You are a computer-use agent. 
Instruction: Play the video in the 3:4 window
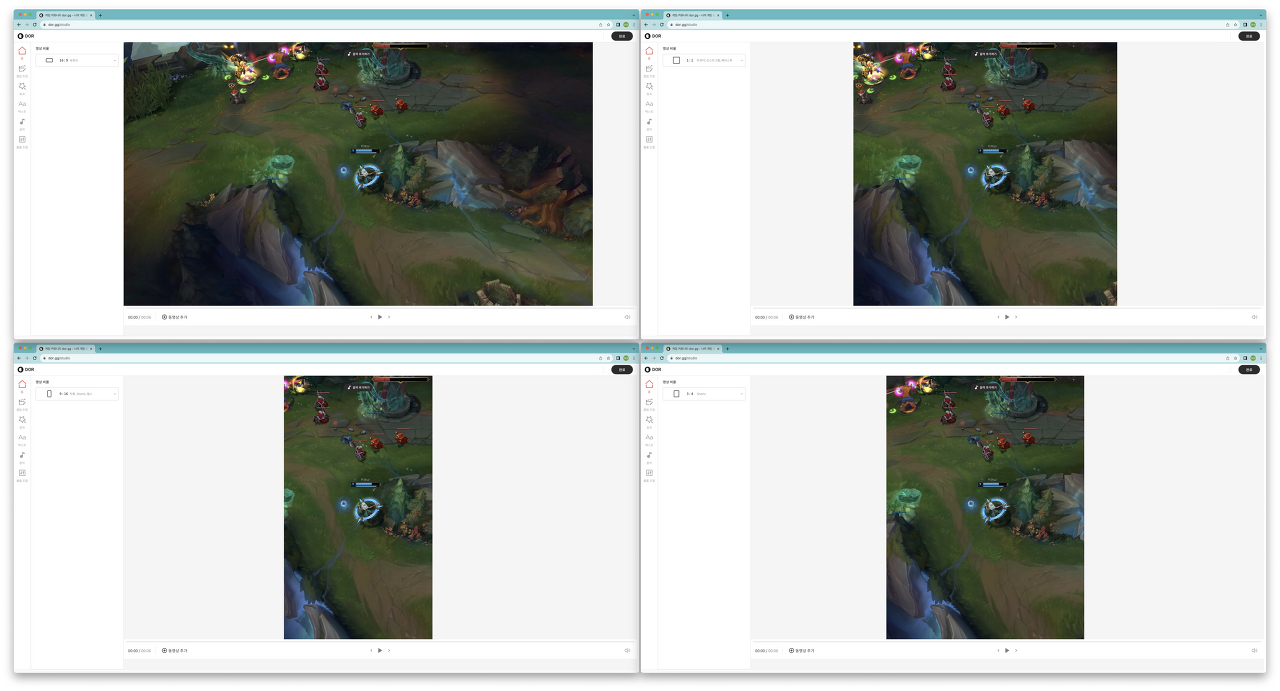[1007, 650]
